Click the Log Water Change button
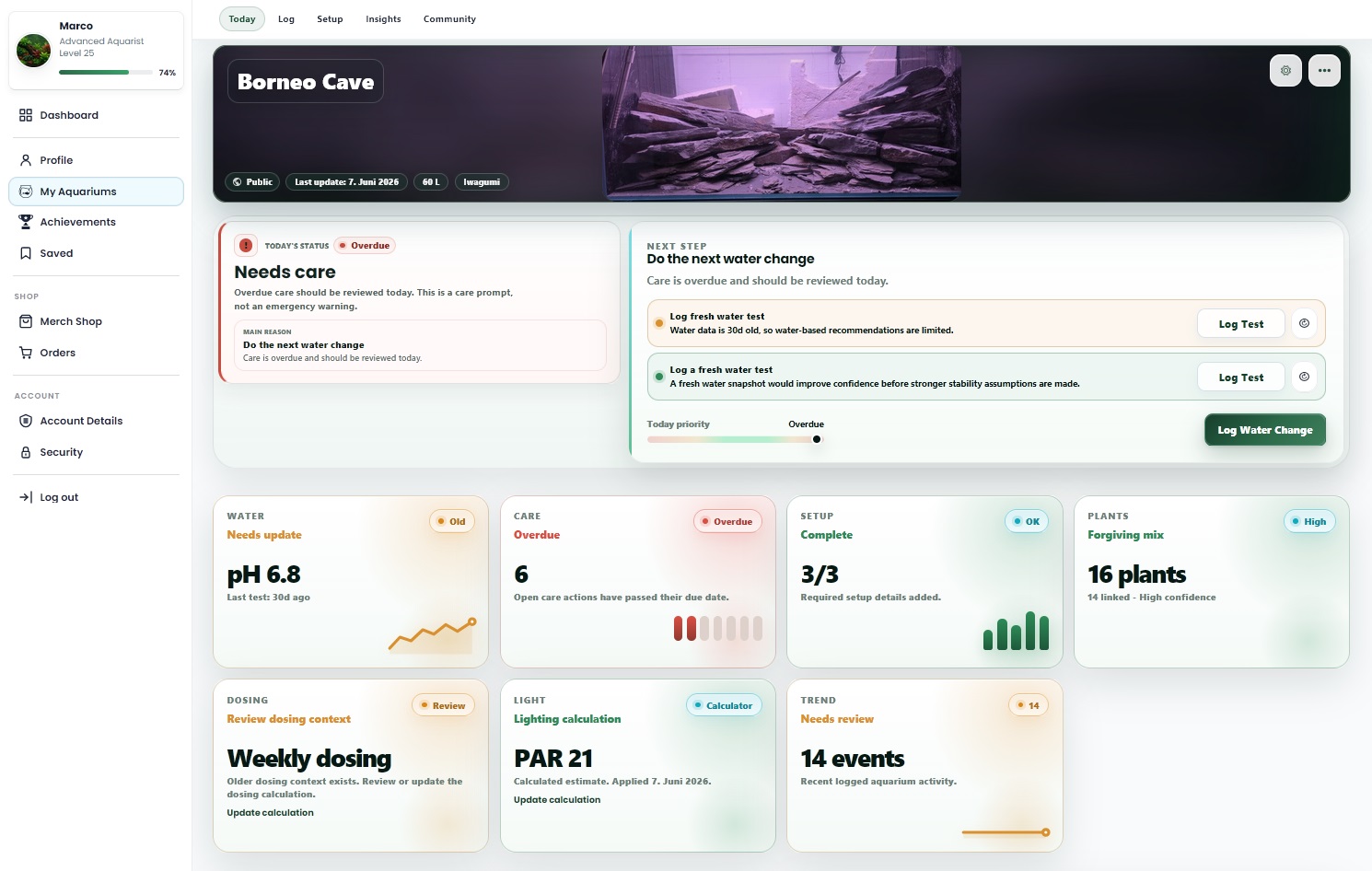Image resolution: width=1372 pixels, height=871 pixels. pyautogui.click(x=1264, y=430)
